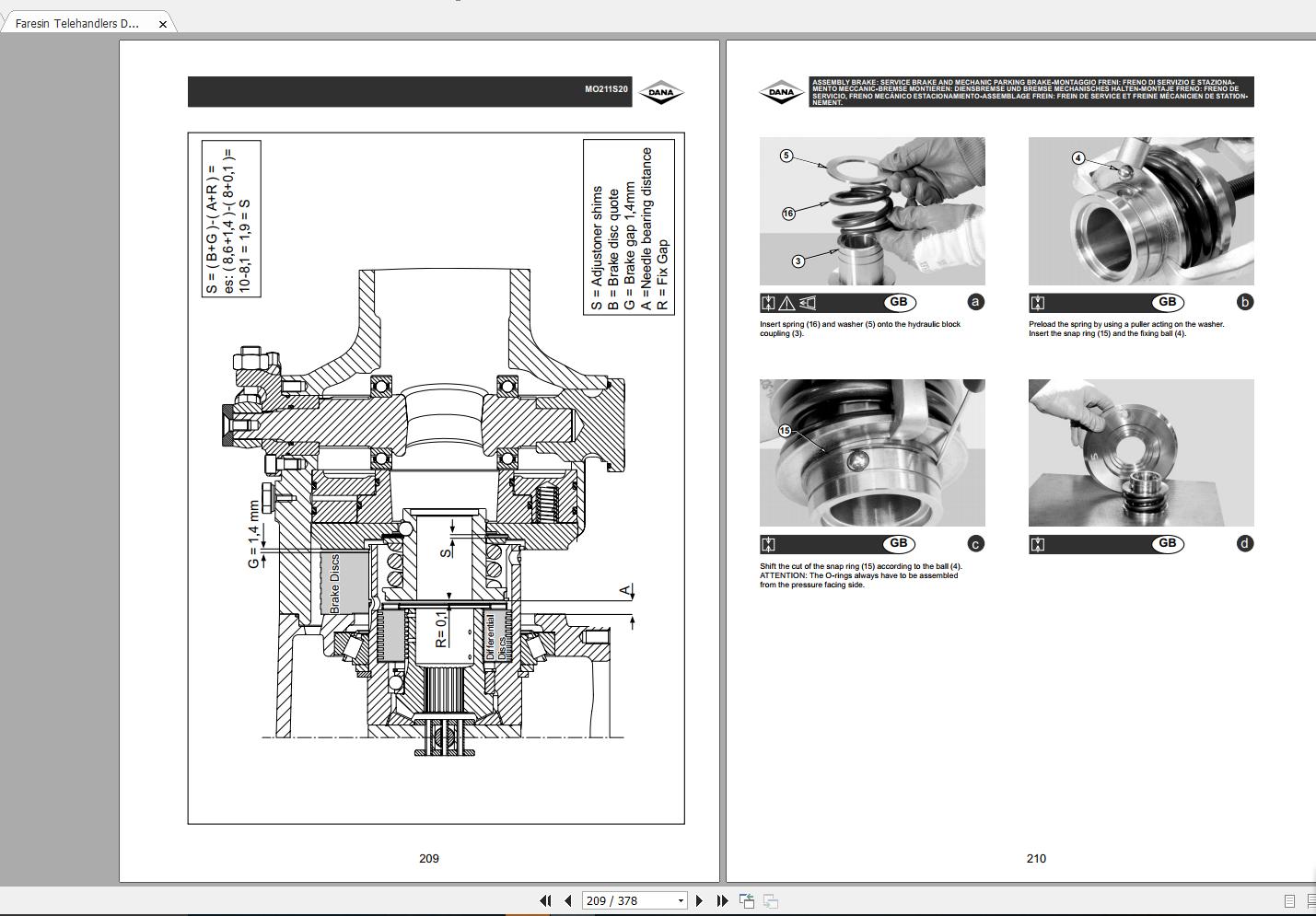
Task: Go to the next page
Action: pyautogui.click(x=699, y=900)
